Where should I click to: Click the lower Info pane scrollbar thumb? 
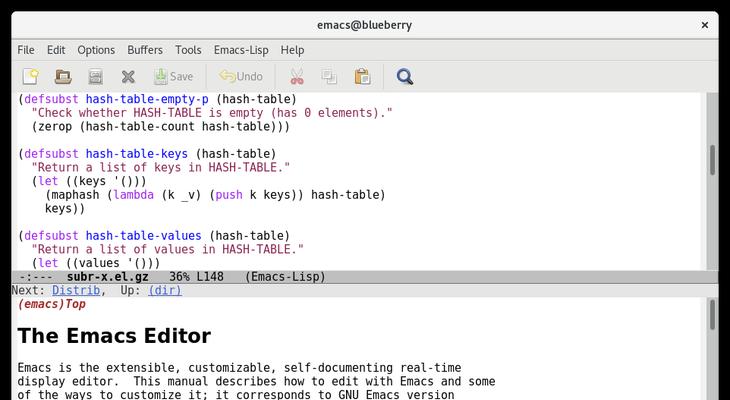712,314
